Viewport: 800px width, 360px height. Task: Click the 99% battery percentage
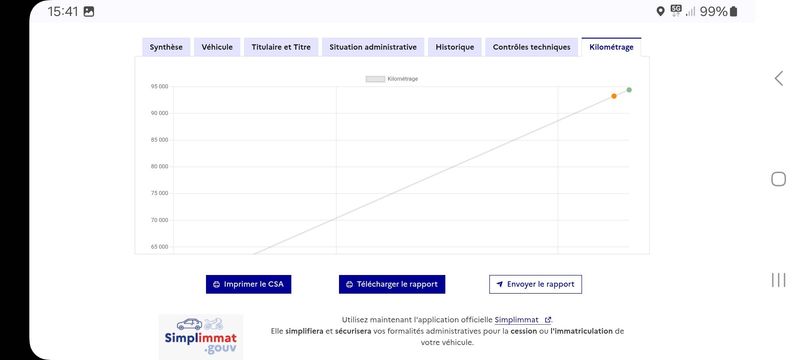pyautogui.click(x=713, y=11)
